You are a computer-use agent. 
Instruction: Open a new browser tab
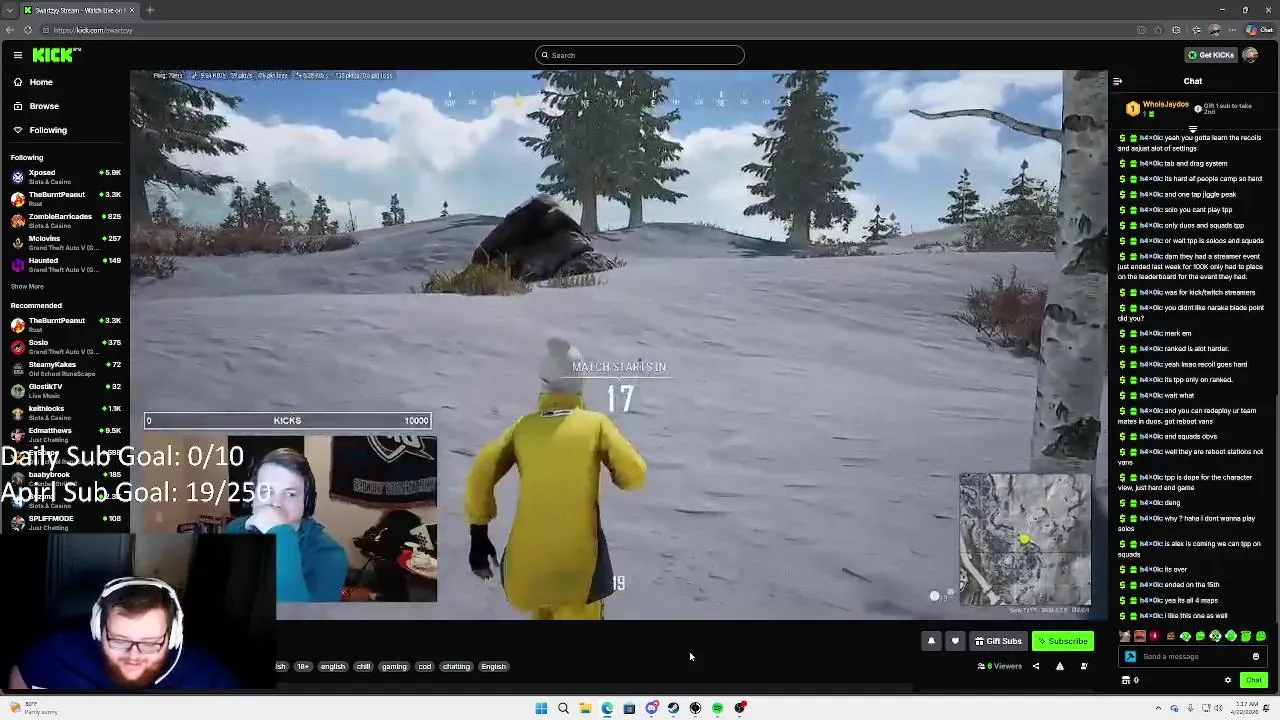pyautogui.click(x=150, y=10)
